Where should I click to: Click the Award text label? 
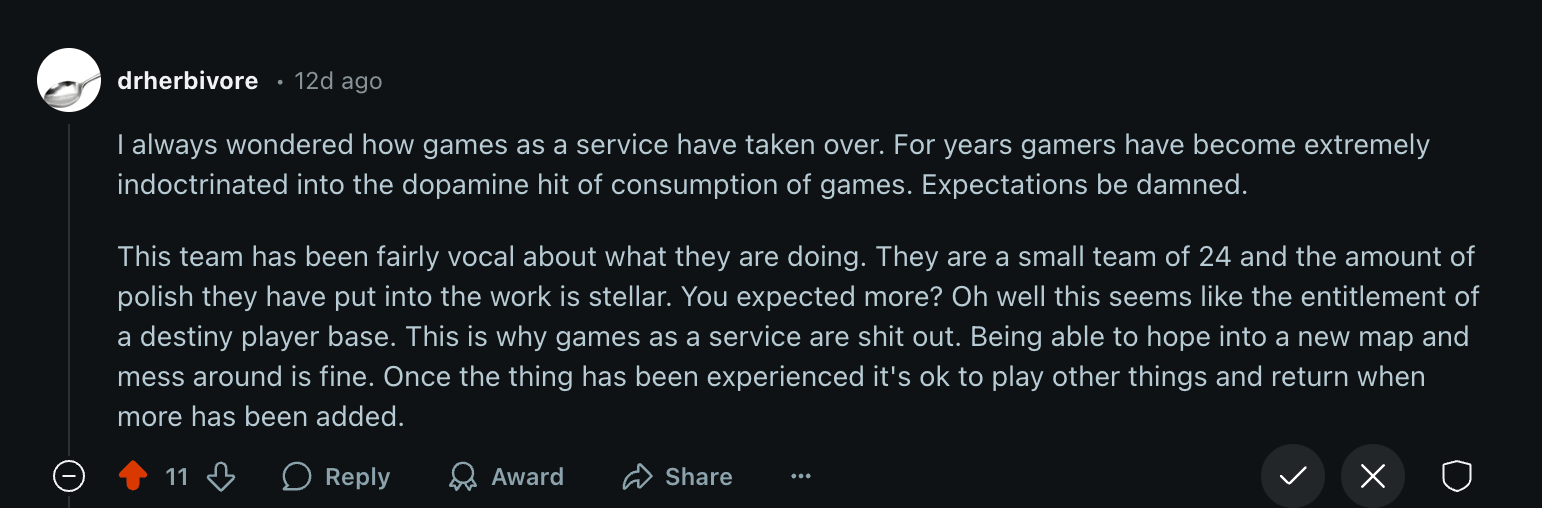(527, 477)
